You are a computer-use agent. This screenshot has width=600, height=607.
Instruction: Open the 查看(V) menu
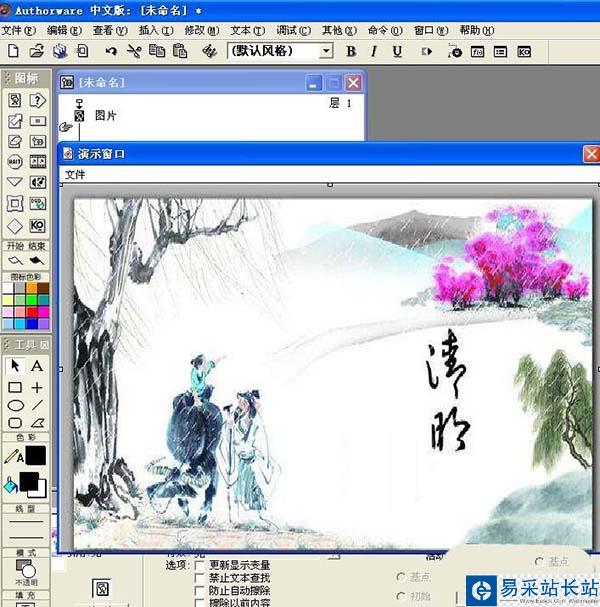110,30
